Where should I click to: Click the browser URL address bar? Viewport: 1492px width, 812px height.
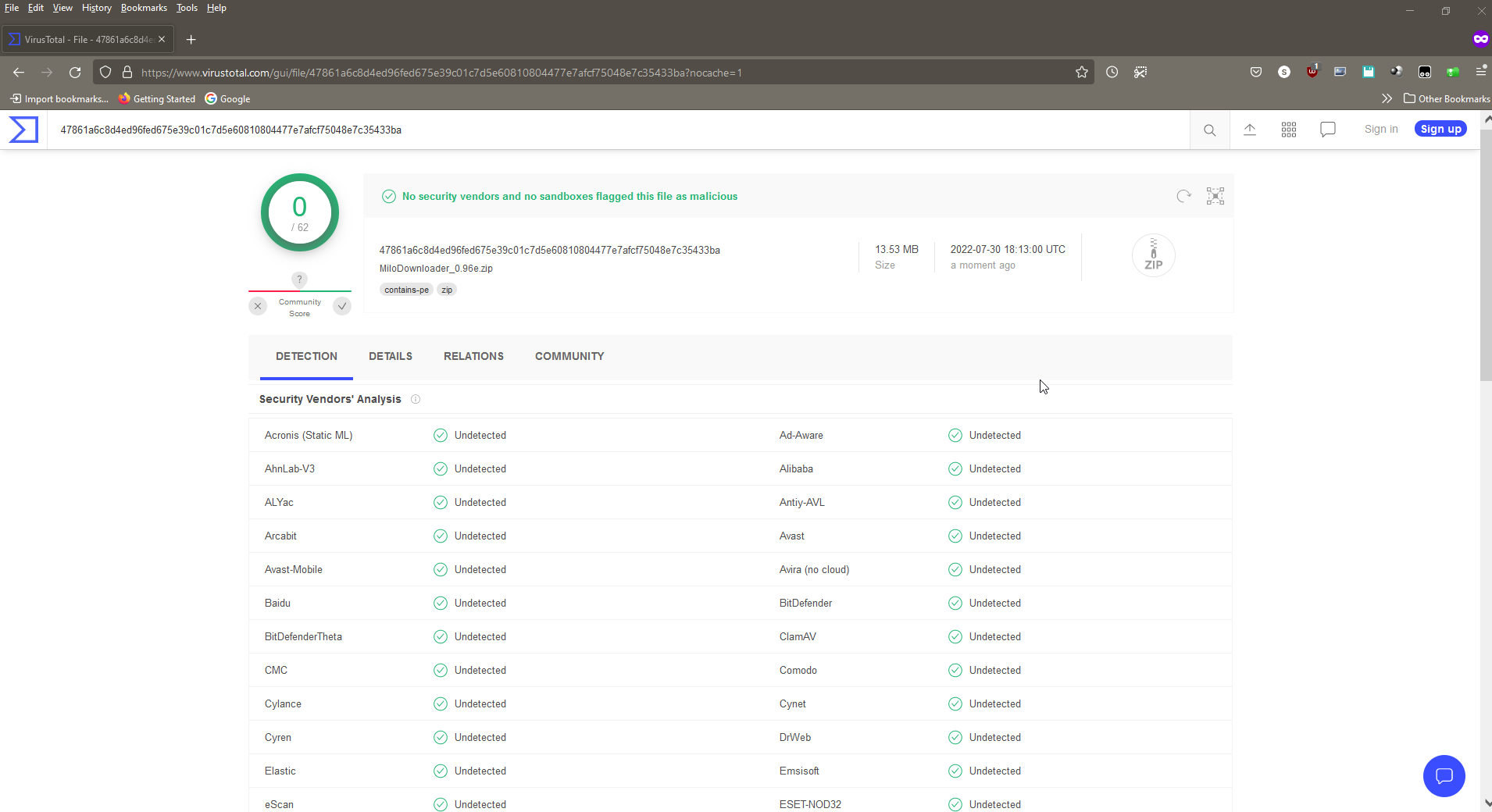tap(594, 73)
